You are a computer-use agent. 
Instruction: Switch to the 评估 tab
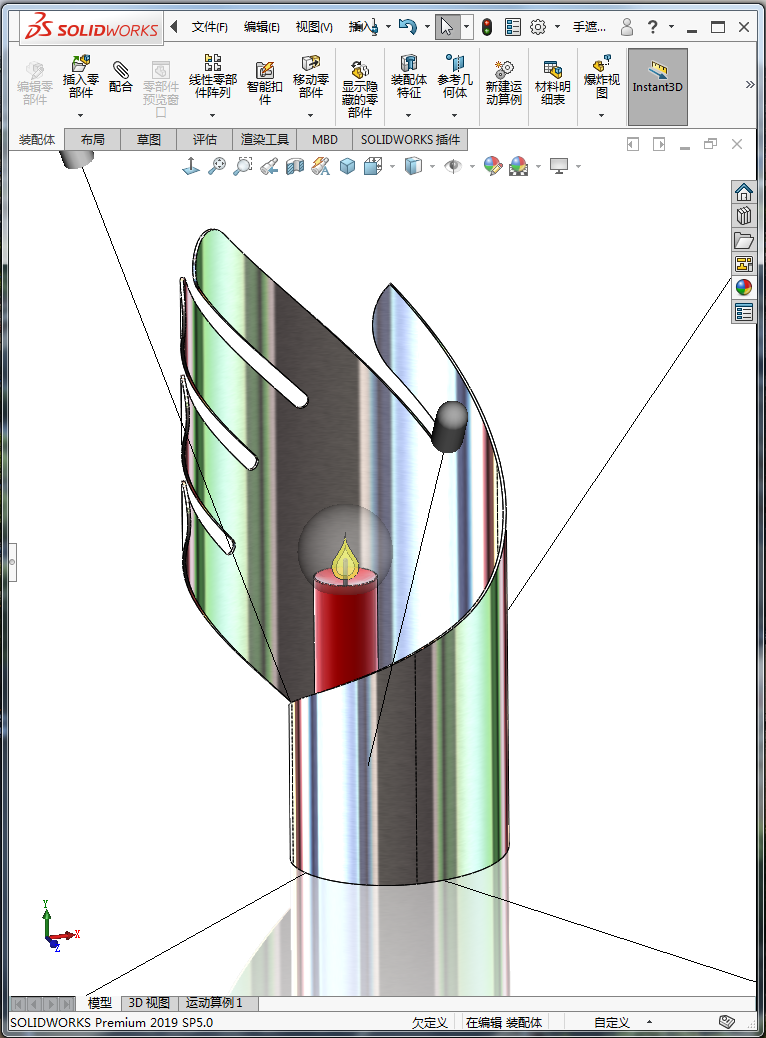(x=205, y=140)
